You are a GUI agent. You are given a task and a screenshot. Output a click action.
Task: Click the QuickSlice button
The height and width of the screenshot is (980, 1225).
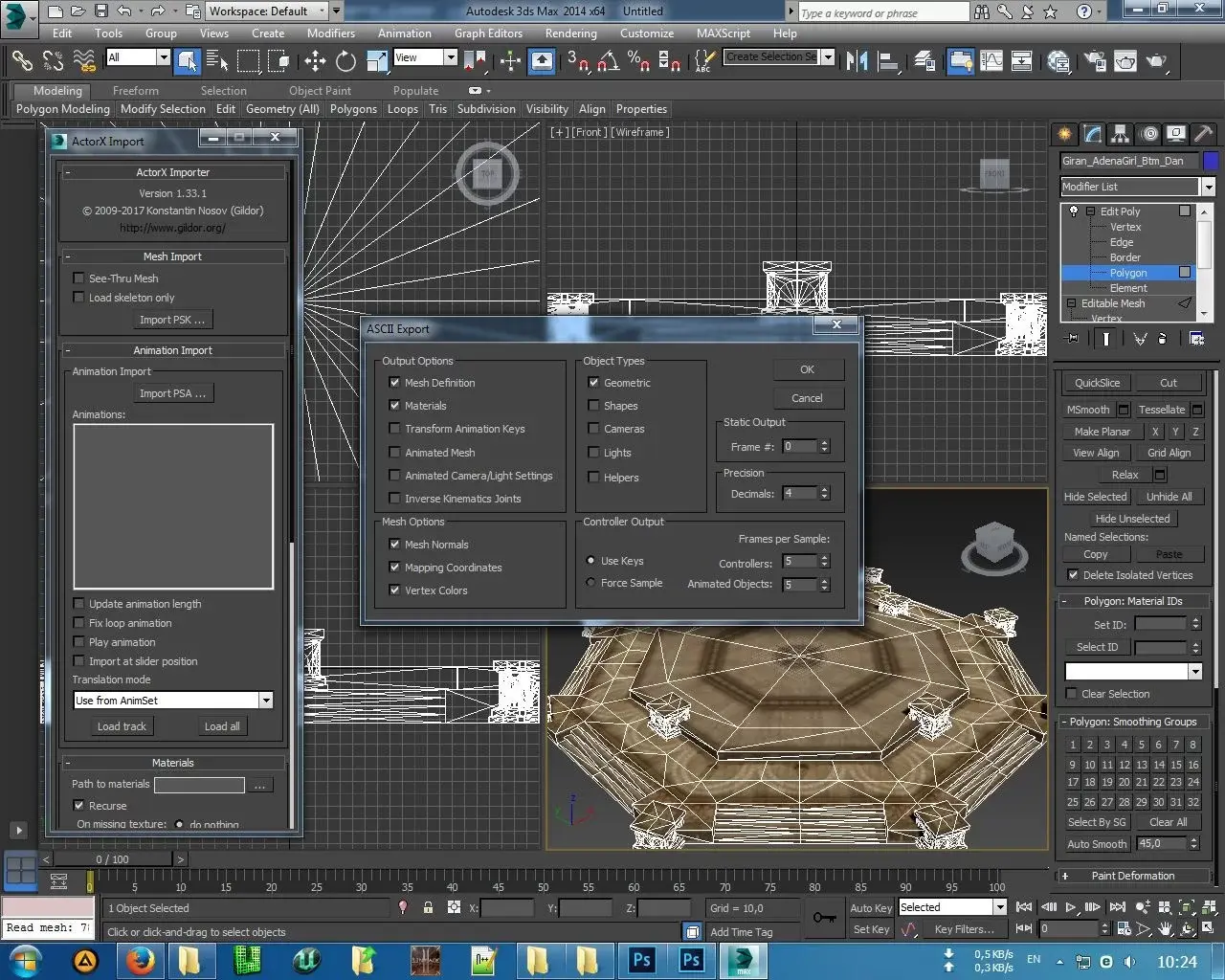[1097, 383]
